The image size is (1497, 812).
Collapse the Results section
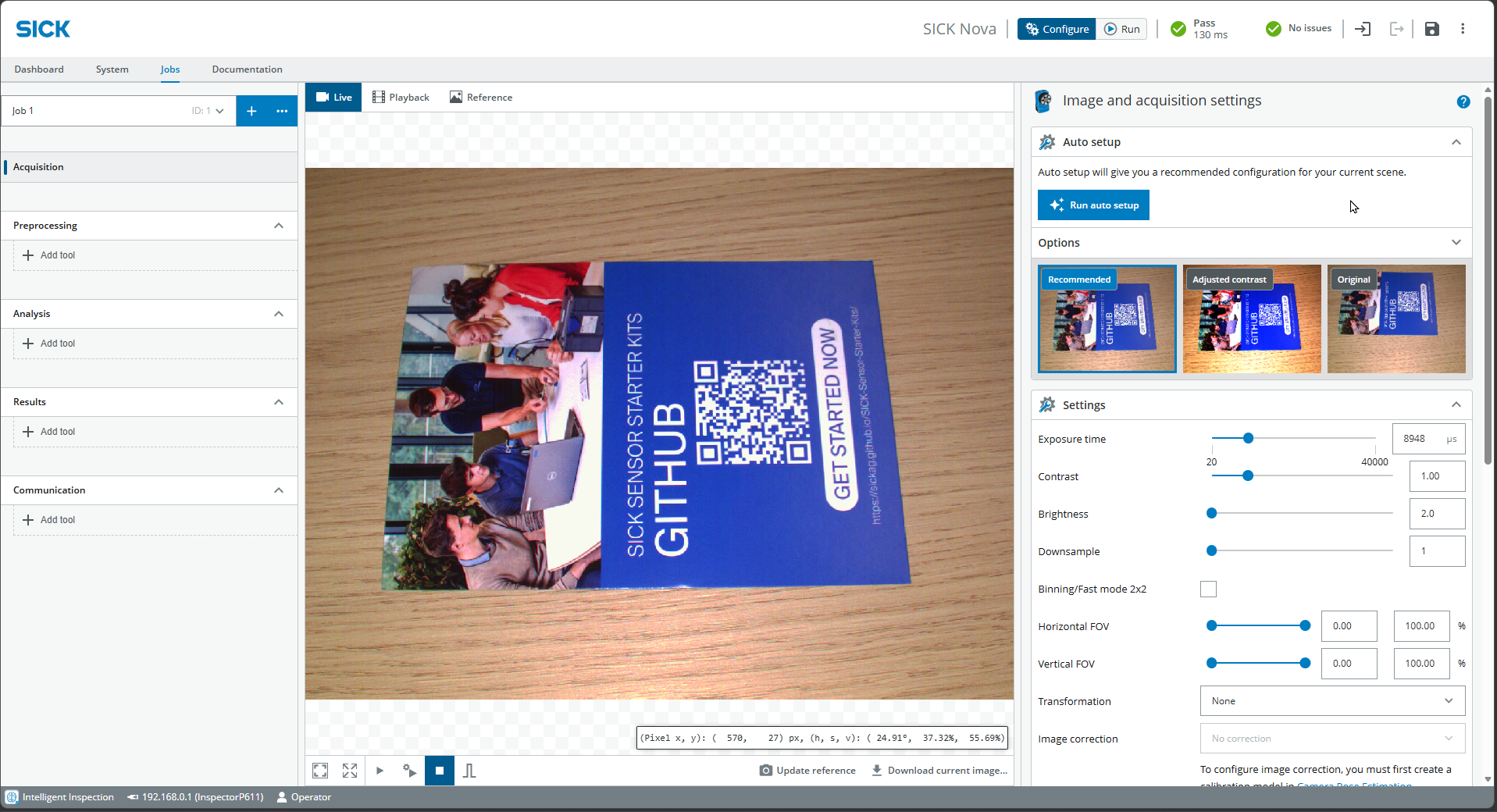tap(279, 402)
